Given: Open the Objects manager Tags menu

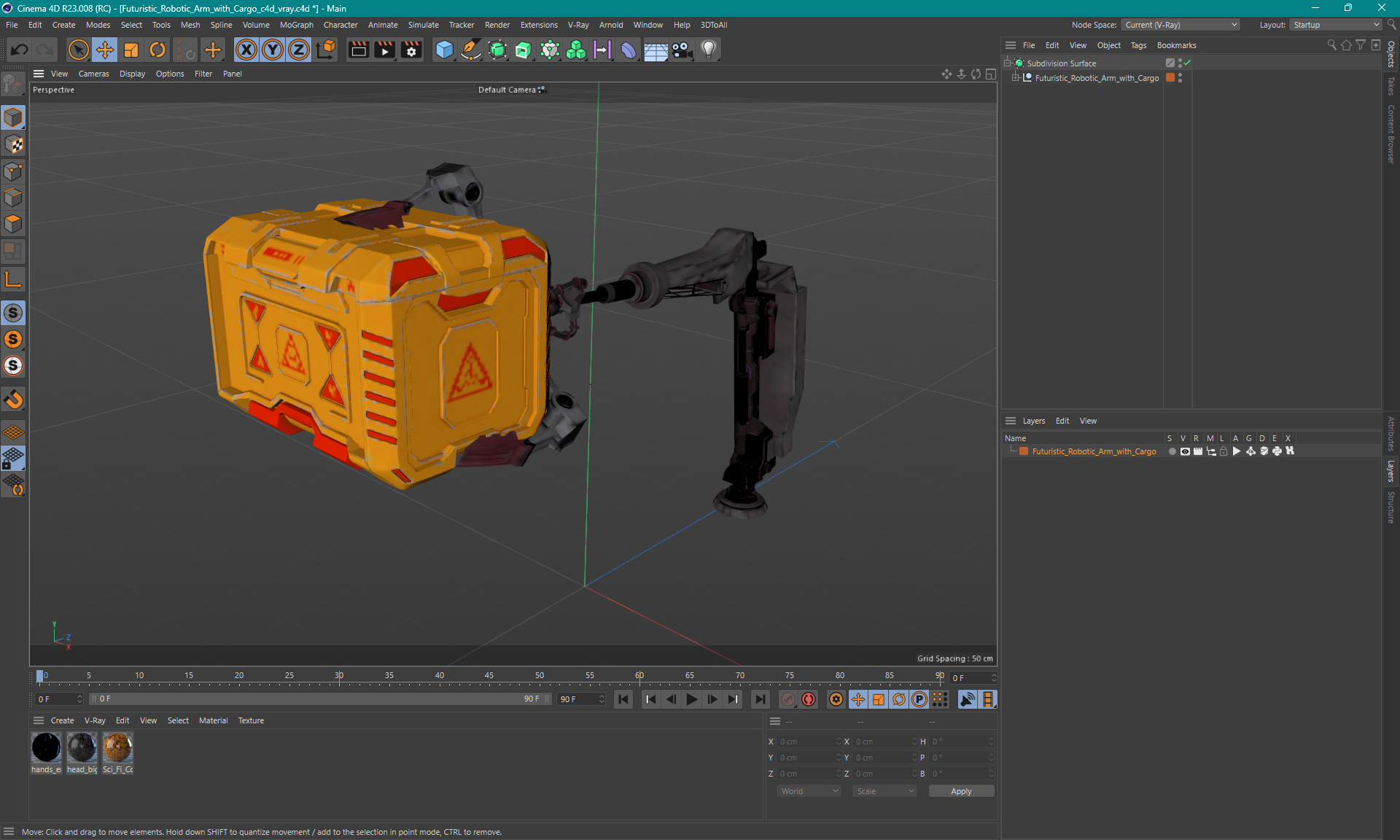Looking at the screenshot, I should point(1138,45).
